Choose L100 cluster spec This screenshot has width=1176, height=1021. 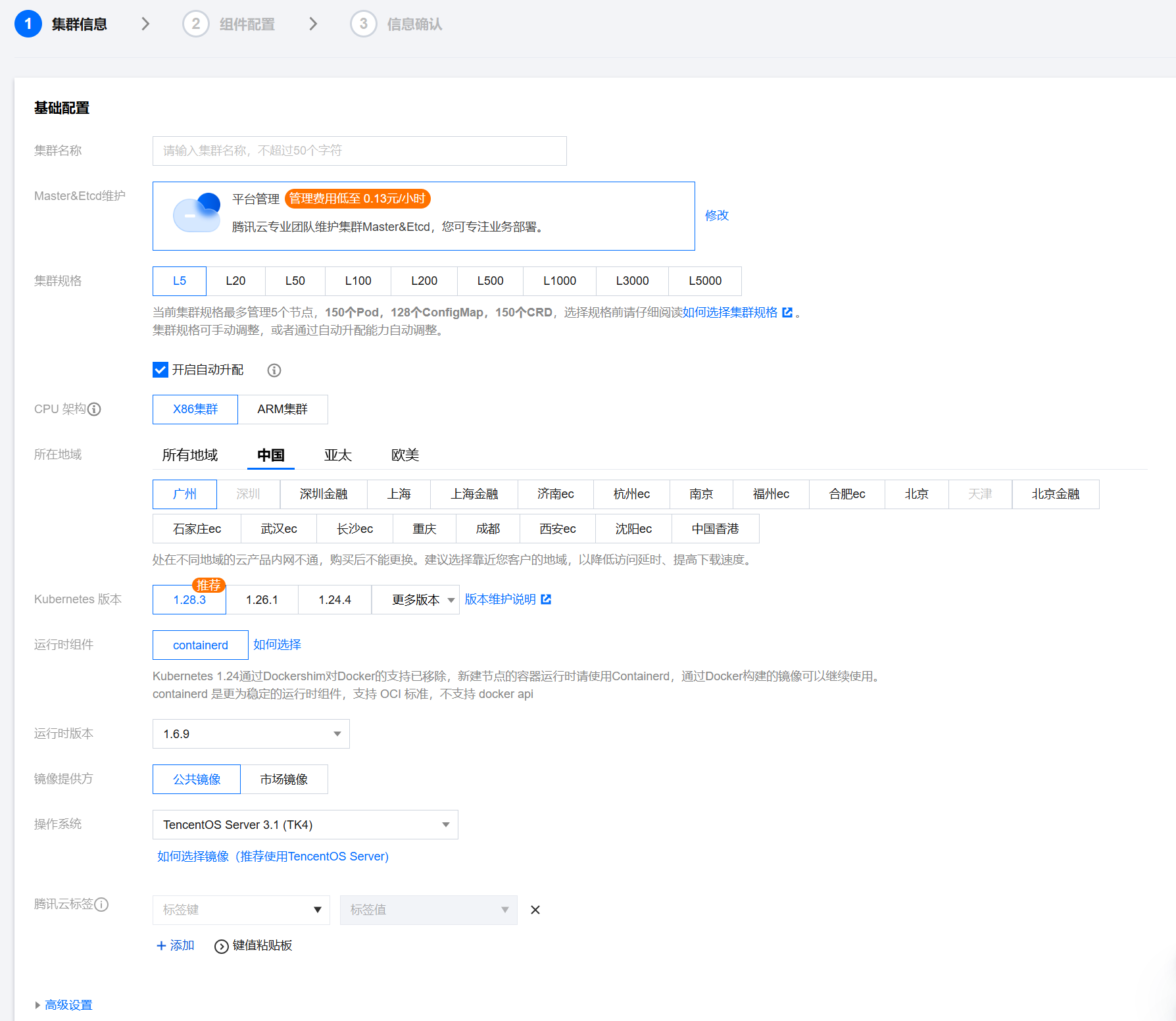[358, 281]
